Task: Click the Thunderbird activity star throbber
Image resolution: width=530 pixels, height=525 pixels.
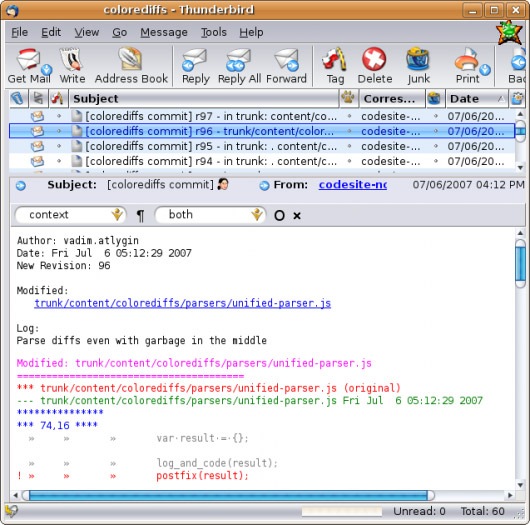Action: tap(509, 32)
